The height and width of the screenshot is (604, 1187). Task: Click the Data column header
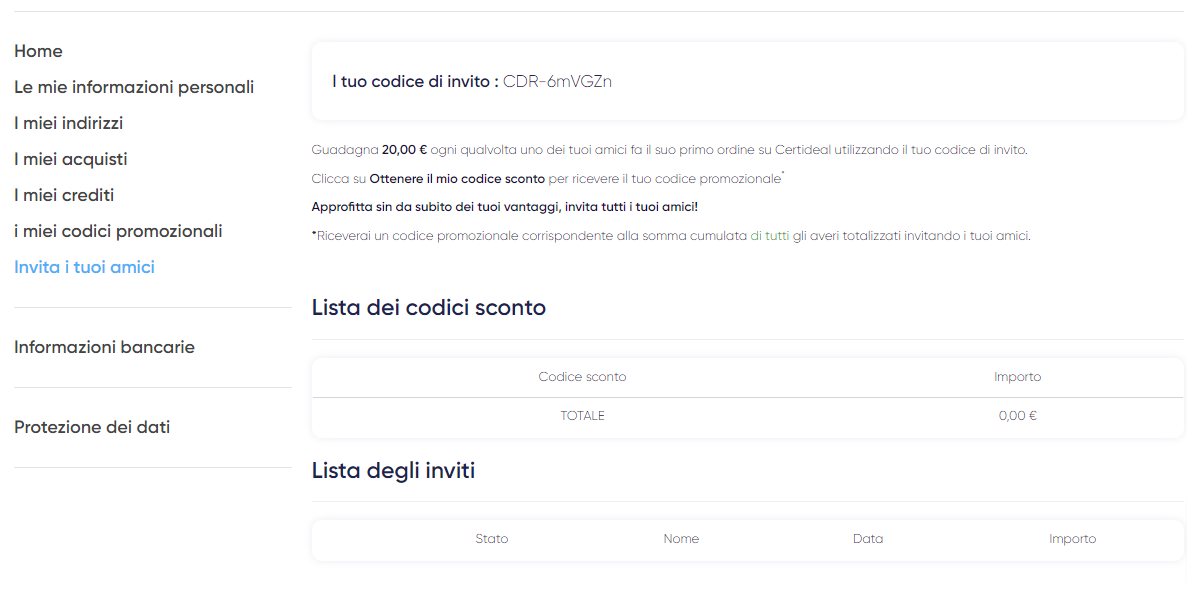(868, 539)
